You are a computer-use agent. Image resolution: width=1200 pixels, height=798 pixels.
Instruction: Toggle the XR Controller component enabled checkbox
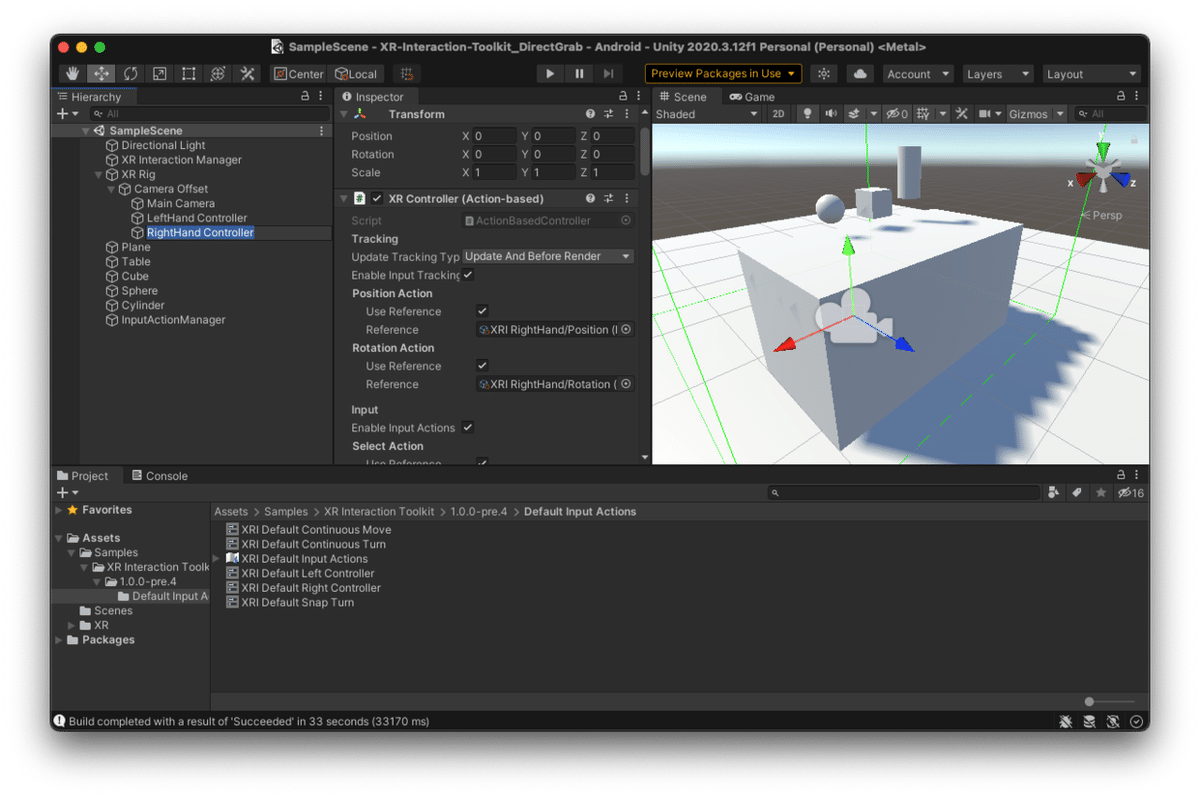(377, 199)
